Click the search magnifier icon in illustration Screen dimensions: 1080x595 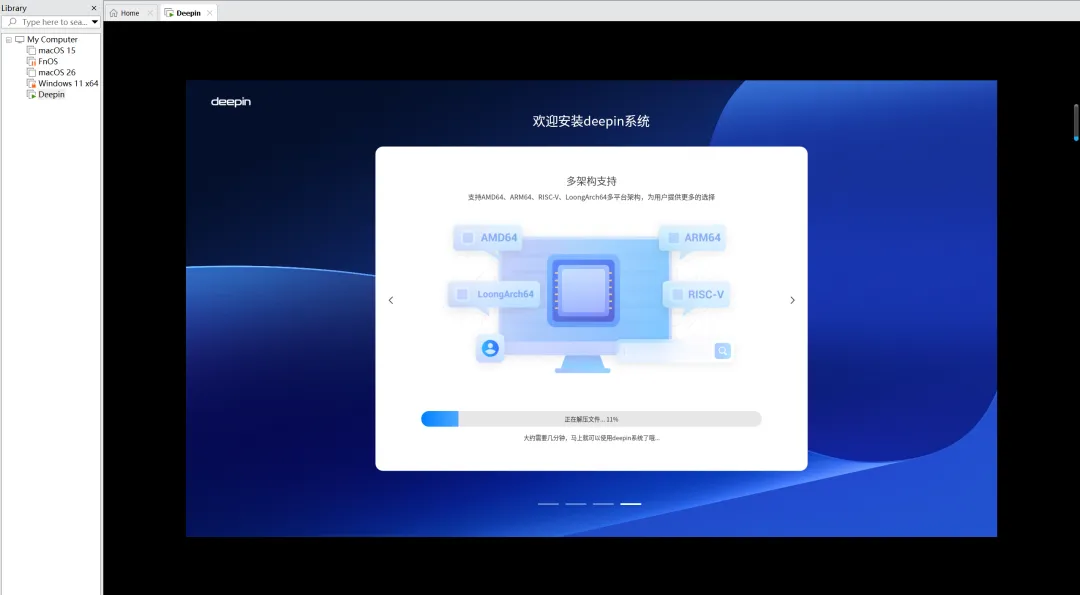pyautogui.click(x=723, y=351)
